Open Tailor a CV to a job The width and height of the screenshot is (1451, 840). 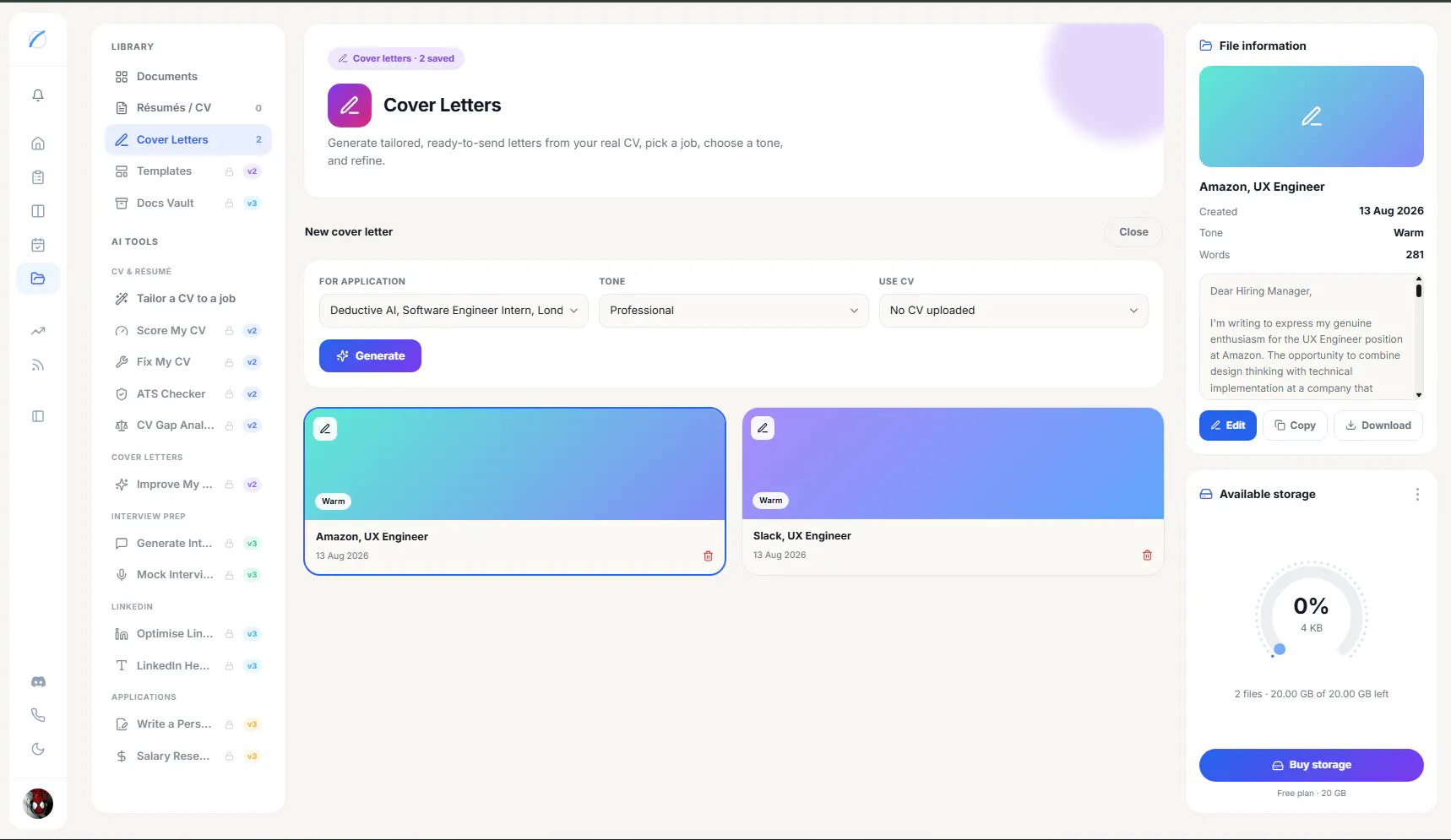point(188,299)
